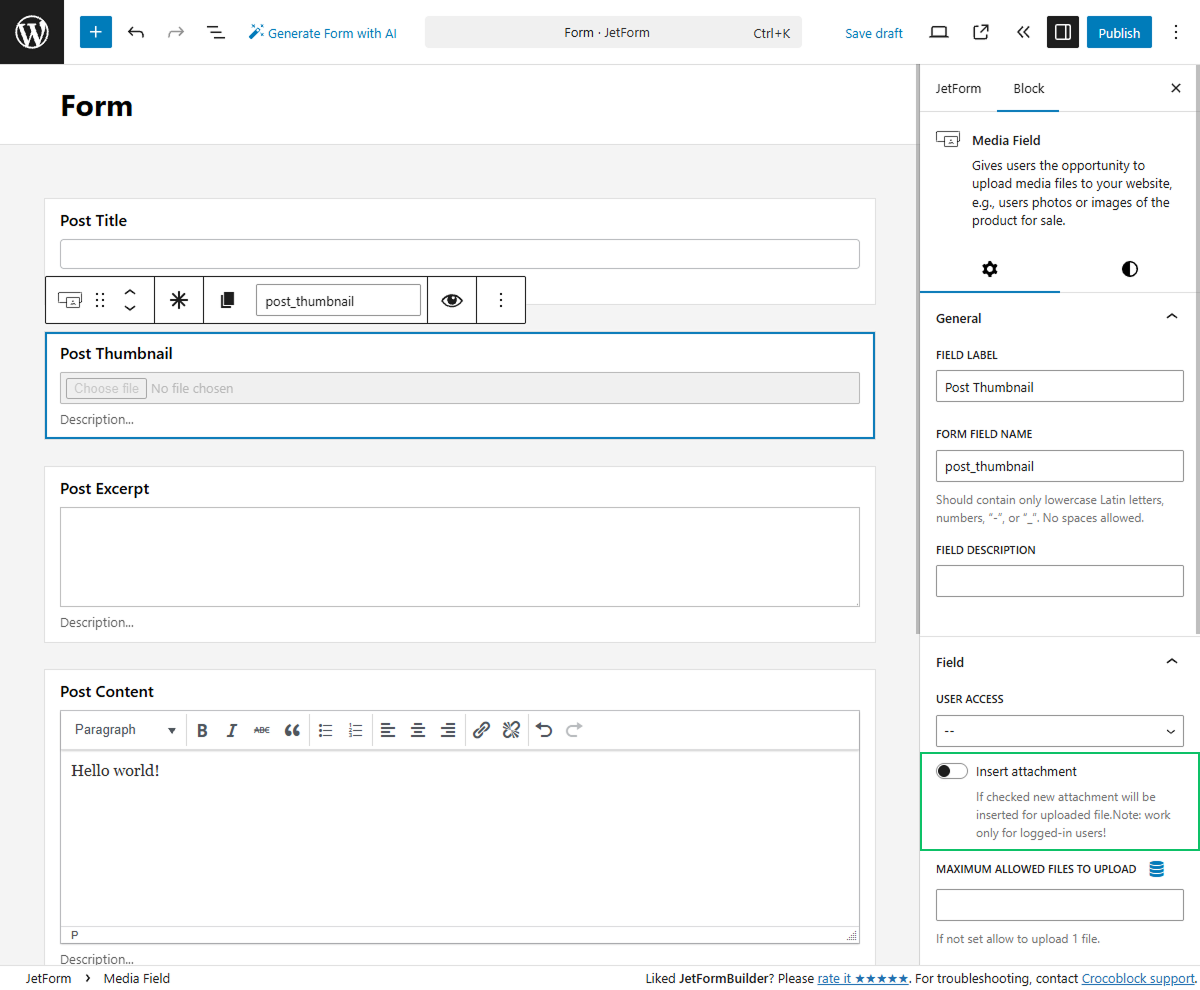The image size is (1200, 990).
Task: Collapse the Field section
Action: tap(1172, 661)
